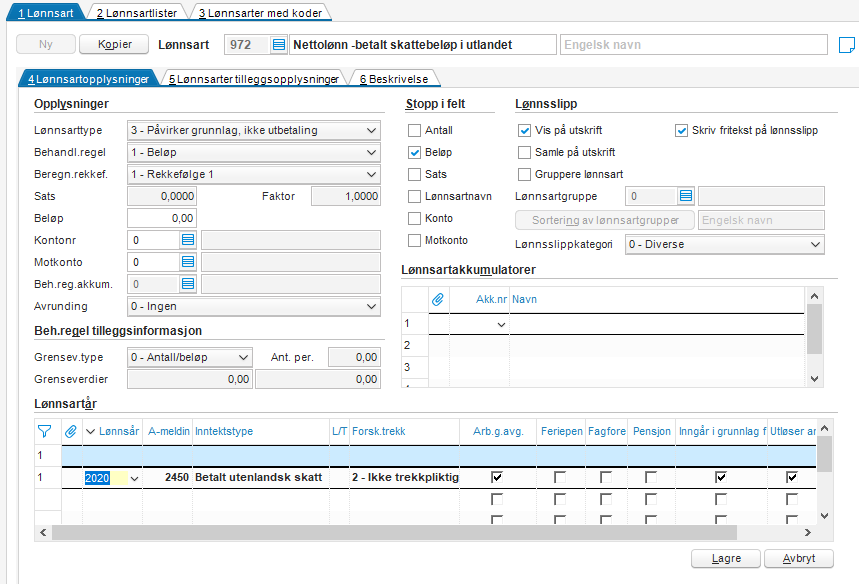Click the horizontal scrollbar of Lønnsartår grid

pyautogui.click(x=394, y=532)
